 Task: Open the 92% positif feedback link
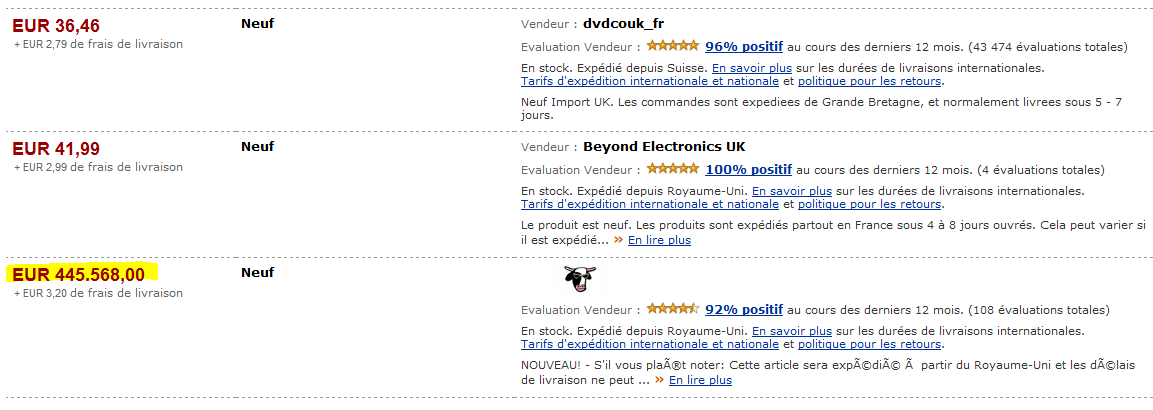[x=743, y=309]
